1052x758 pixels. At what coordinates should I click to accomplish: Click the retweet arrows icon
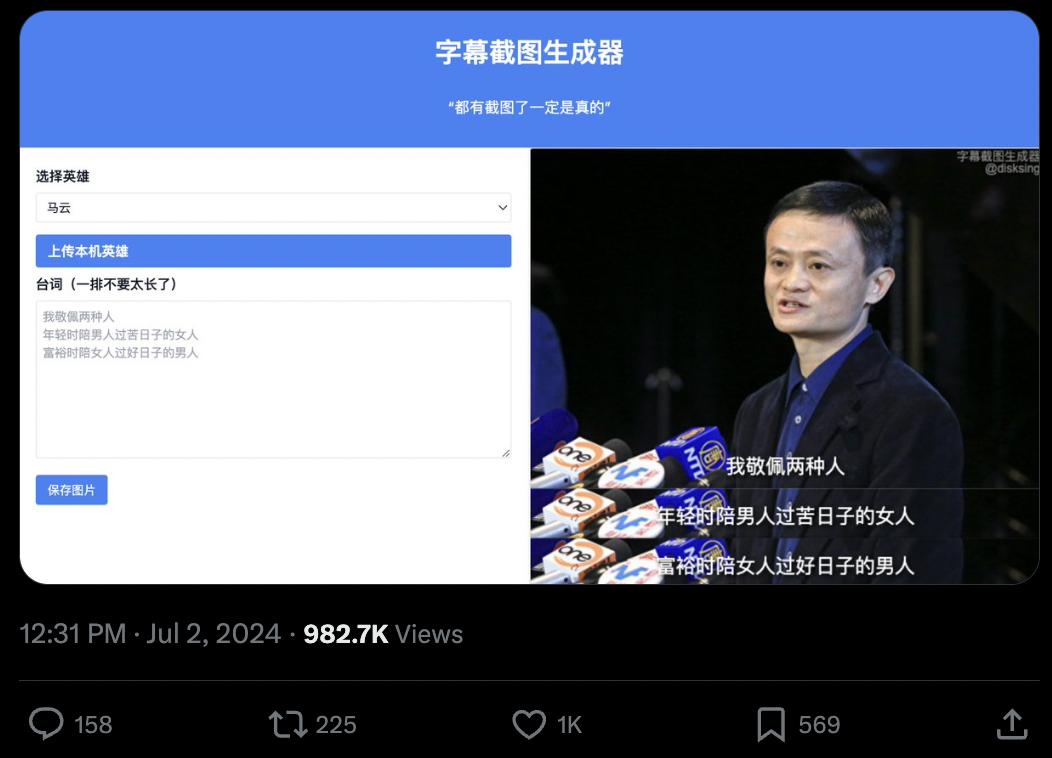(x=288, y=724)
